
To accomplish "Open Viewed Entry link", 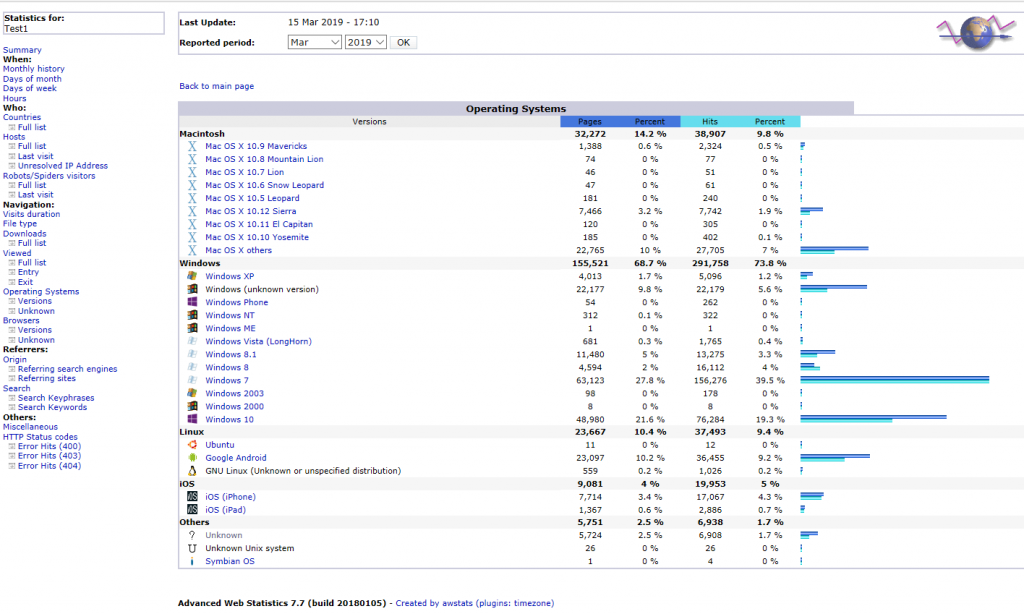I will pos(28,272).
